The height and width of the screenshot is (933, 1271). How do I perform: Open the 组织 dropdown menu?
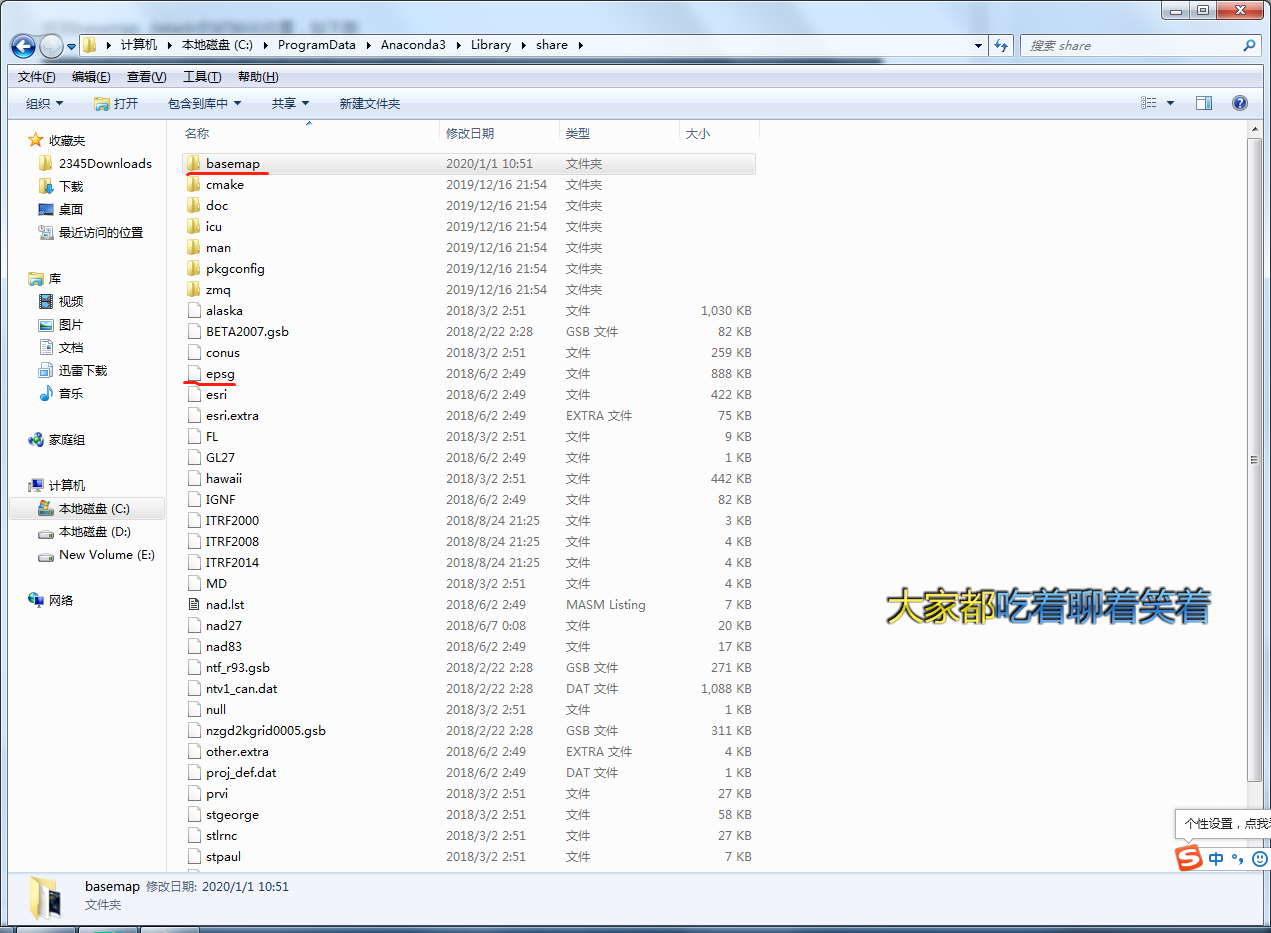click(41, 102)
